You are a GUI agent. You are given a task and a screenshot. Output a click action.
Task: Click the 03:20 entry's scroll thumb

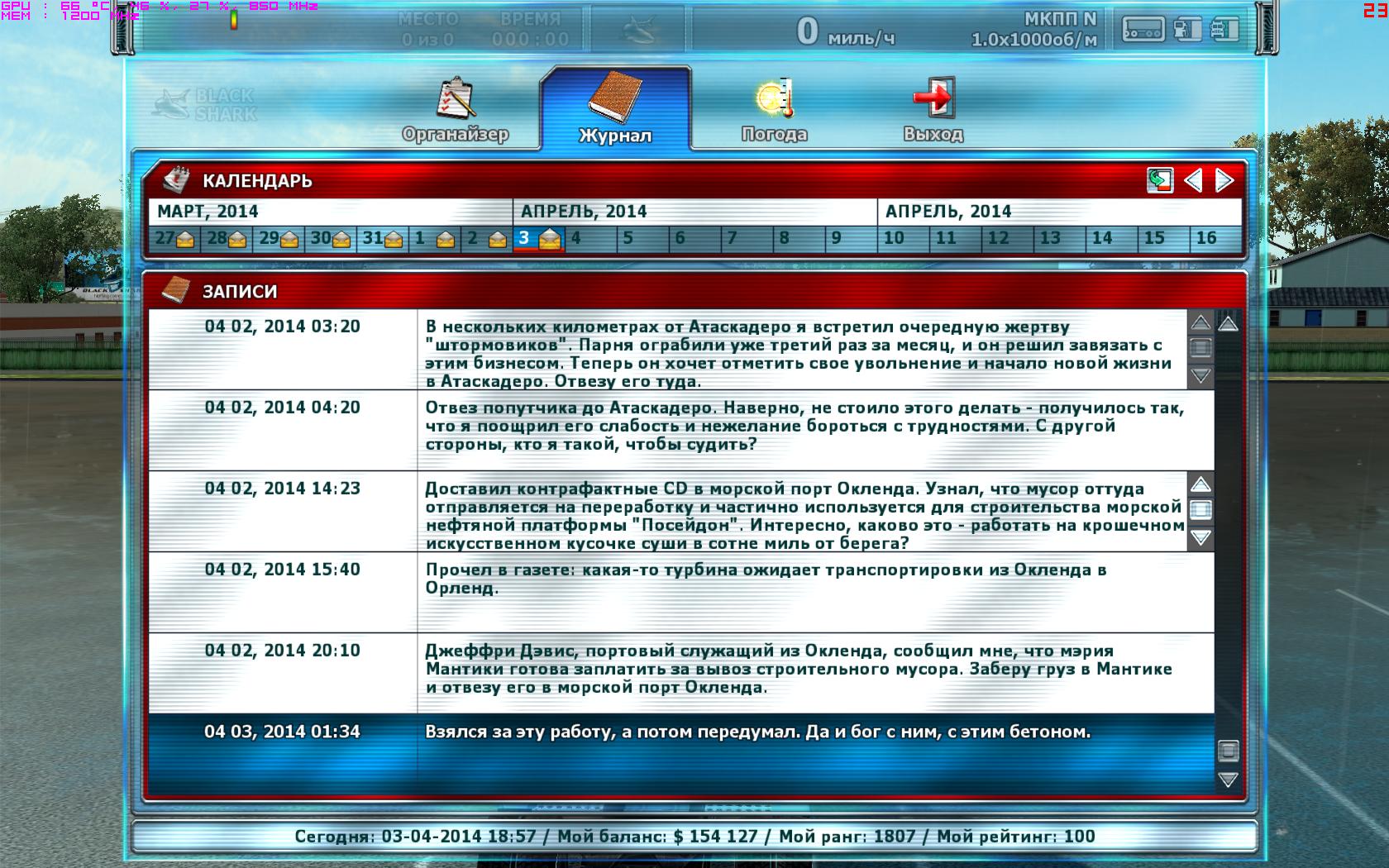click(1200, 348)
